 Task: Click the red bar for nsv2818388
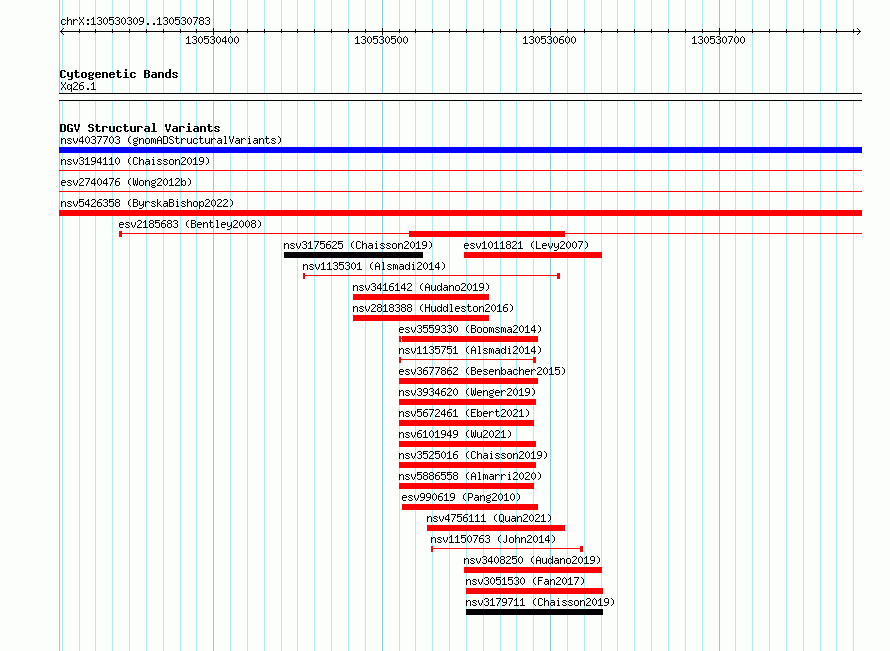421,318
